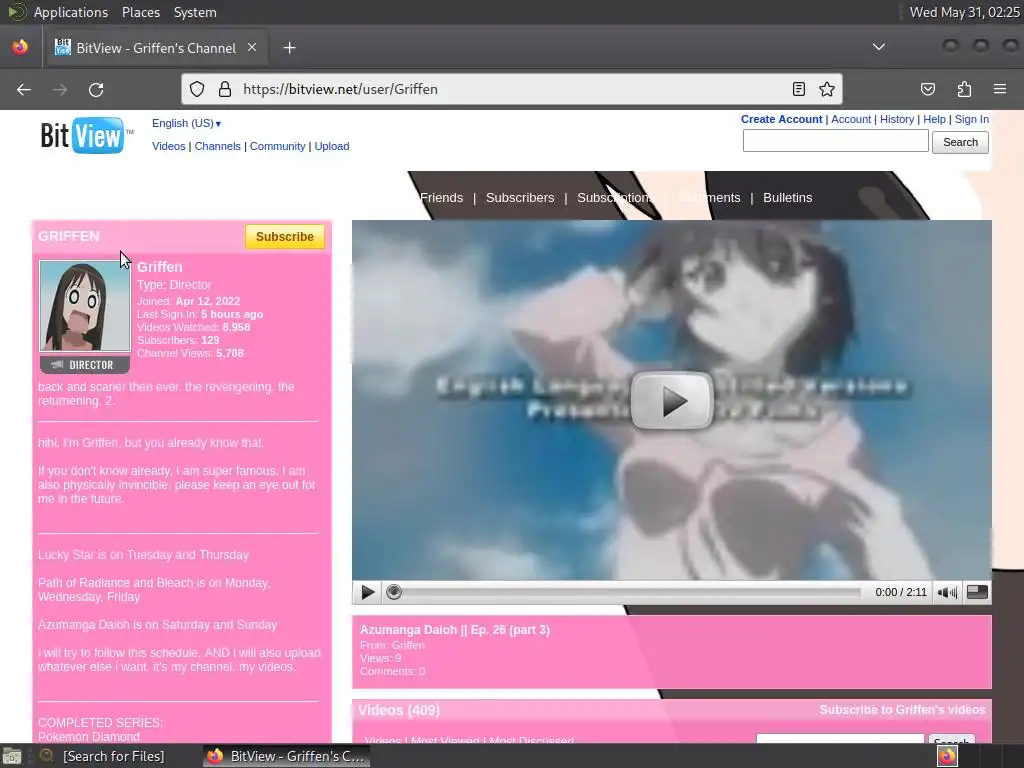This screenshot has height=768, width=1024.
Task: Go to the Comments channel section
Action: pos(709,198)
